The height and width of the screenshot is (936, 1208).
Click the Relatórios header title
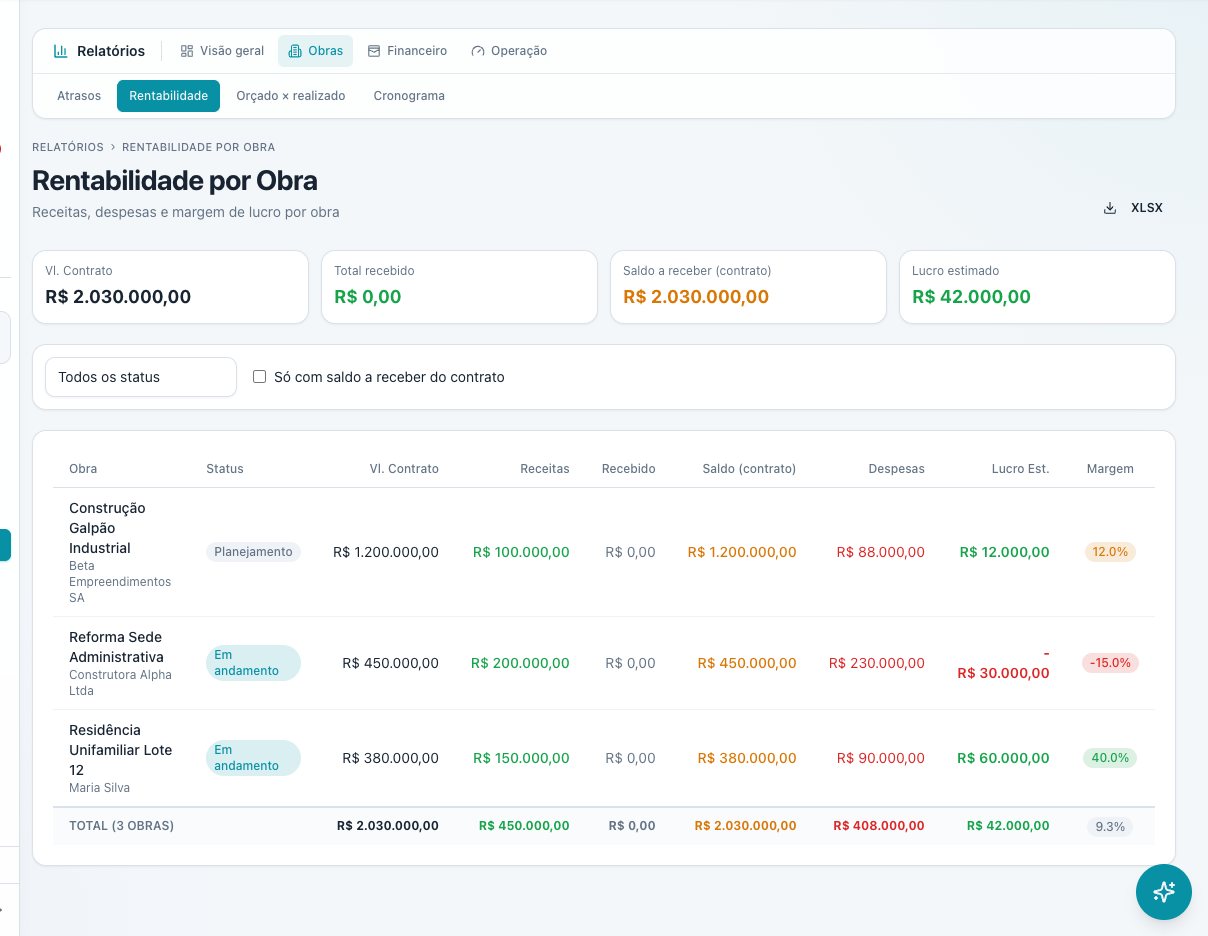(x=111, y=51)
